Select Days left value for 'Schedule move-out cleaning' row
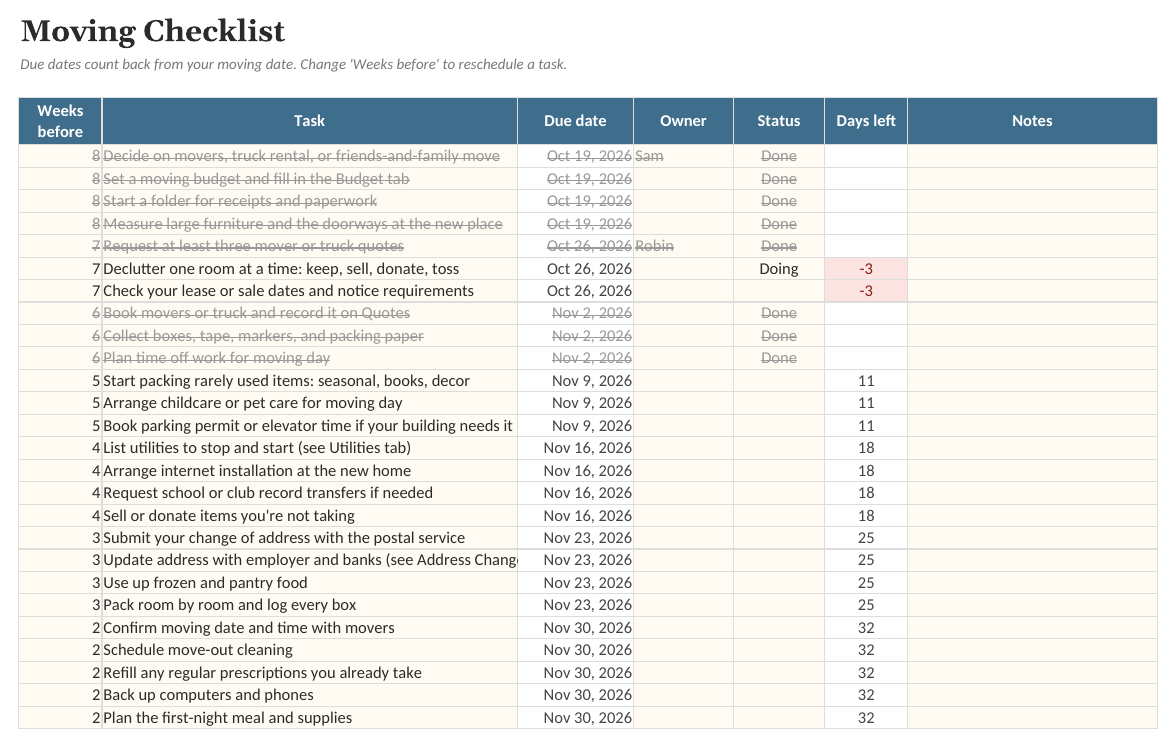 pos(866,650)
